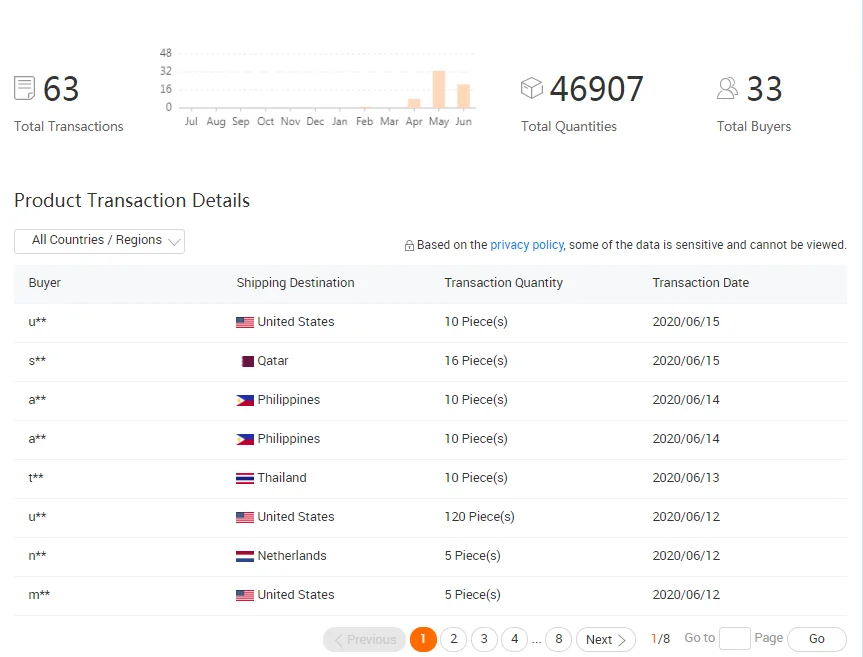
Task: Open the All Countries / Regions dropdown
Action: 100,242
